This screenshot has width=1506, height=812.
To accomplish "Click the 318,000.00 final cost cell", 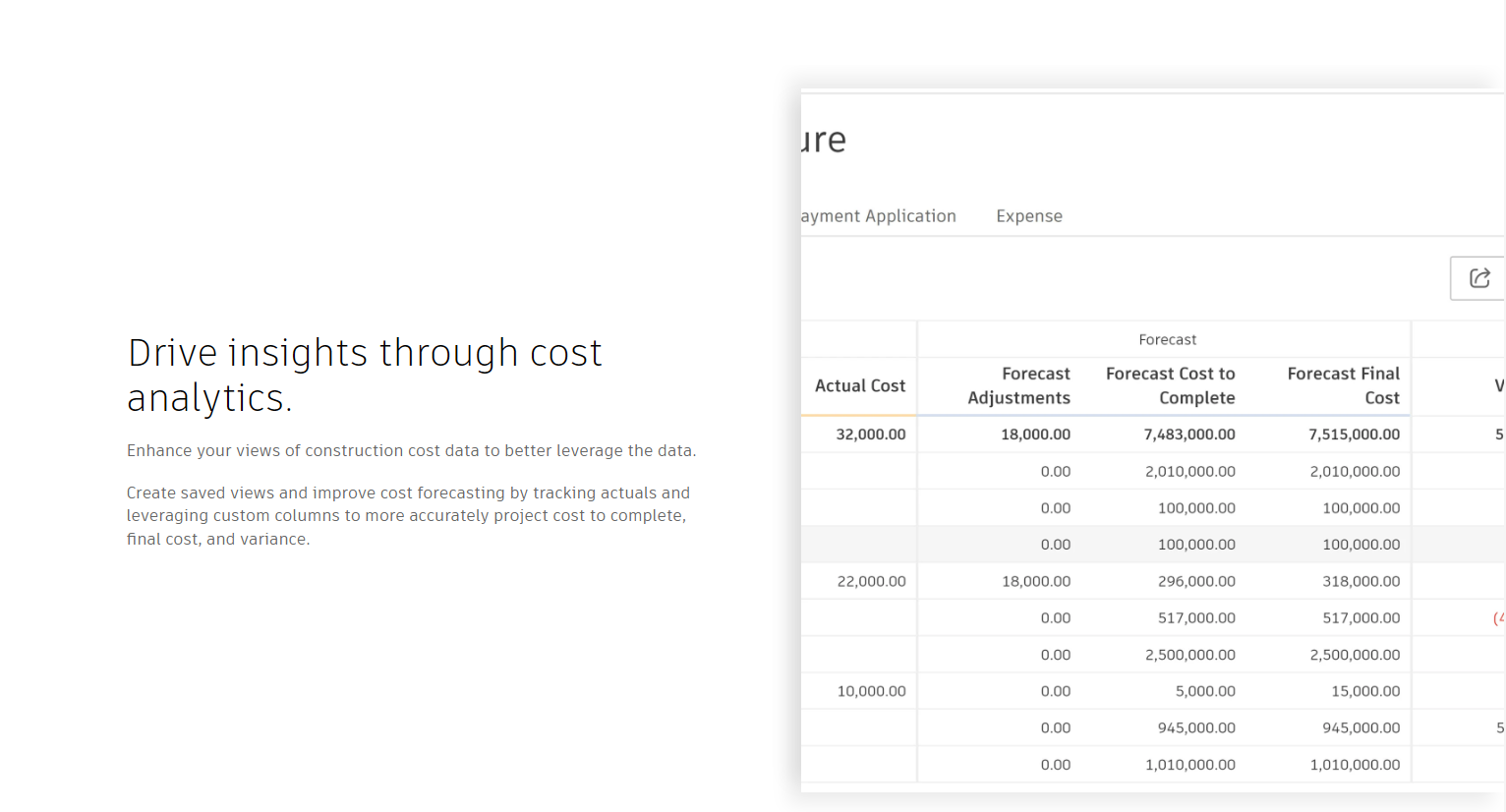I will pos(1361,582).
